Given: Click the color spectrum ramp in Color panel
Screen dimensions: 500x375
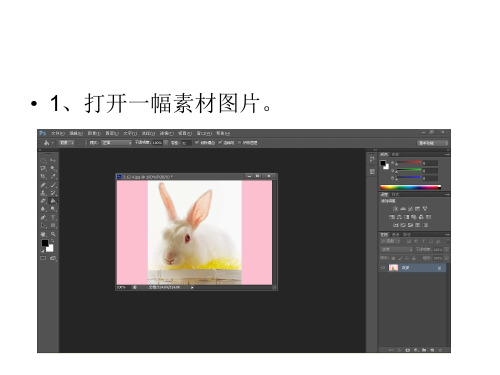Looking at the screenshot, I should click(410, 188).
